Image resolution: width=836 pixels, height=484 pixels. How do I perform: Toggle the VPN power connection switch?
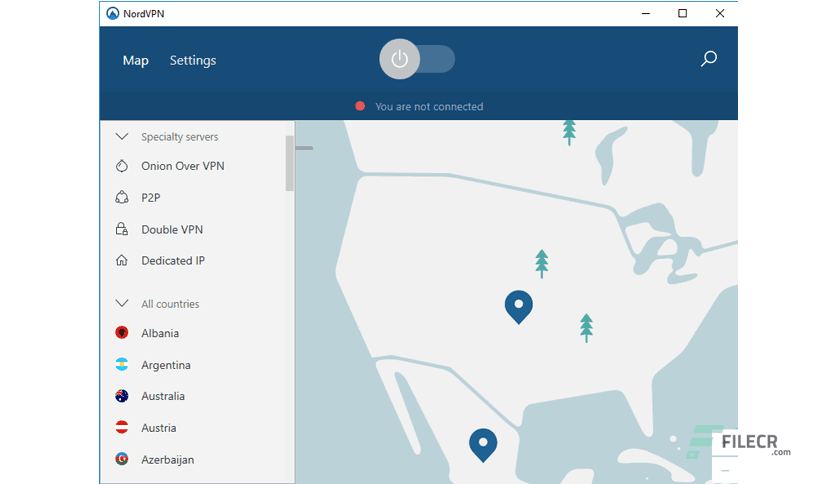[417, 59]
